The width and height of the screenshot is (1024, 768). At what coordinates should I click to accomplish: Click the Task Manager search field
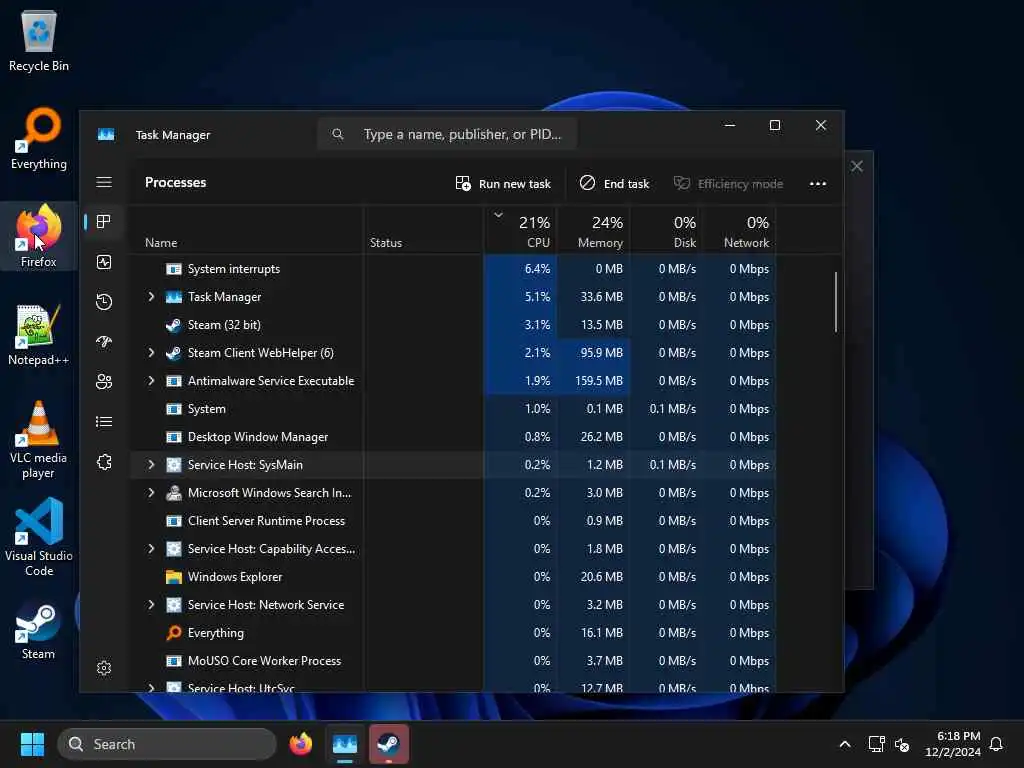[447, 134]
